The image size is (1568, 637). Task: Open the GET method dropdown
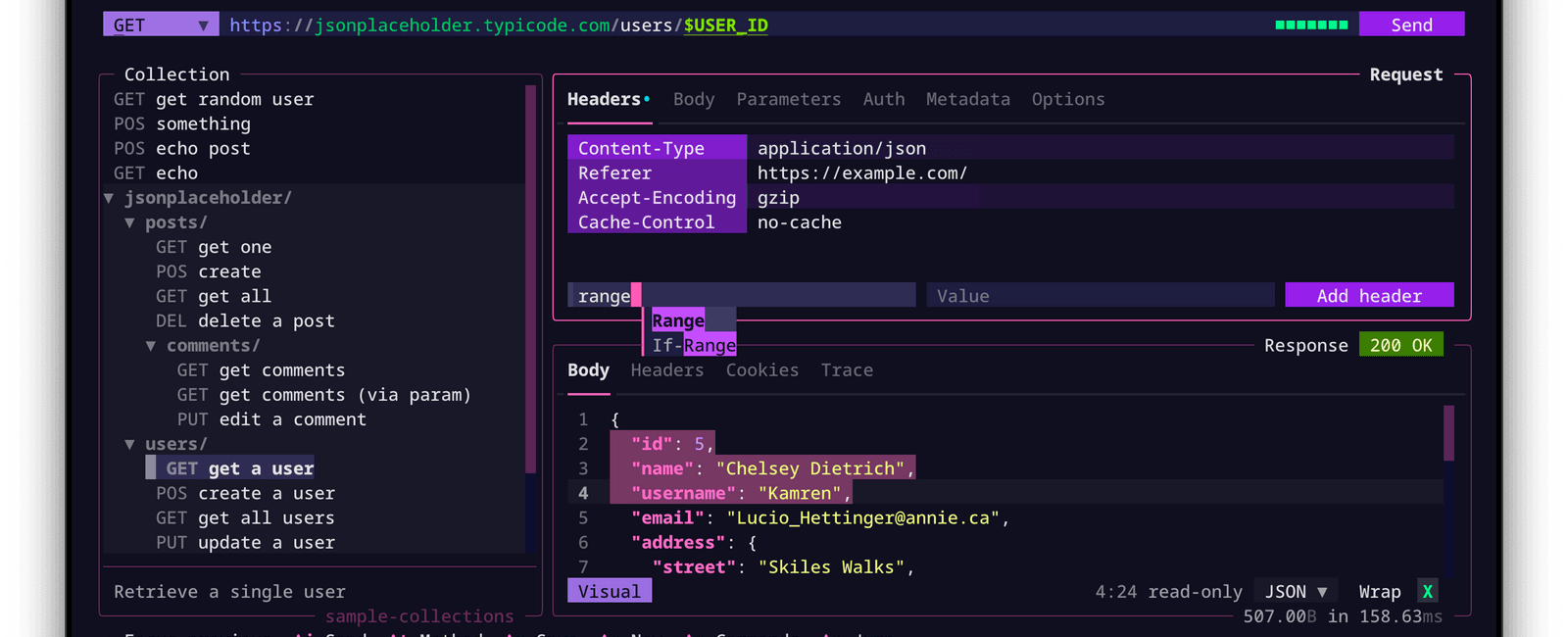pyautogui.click(x=161, y=24)
